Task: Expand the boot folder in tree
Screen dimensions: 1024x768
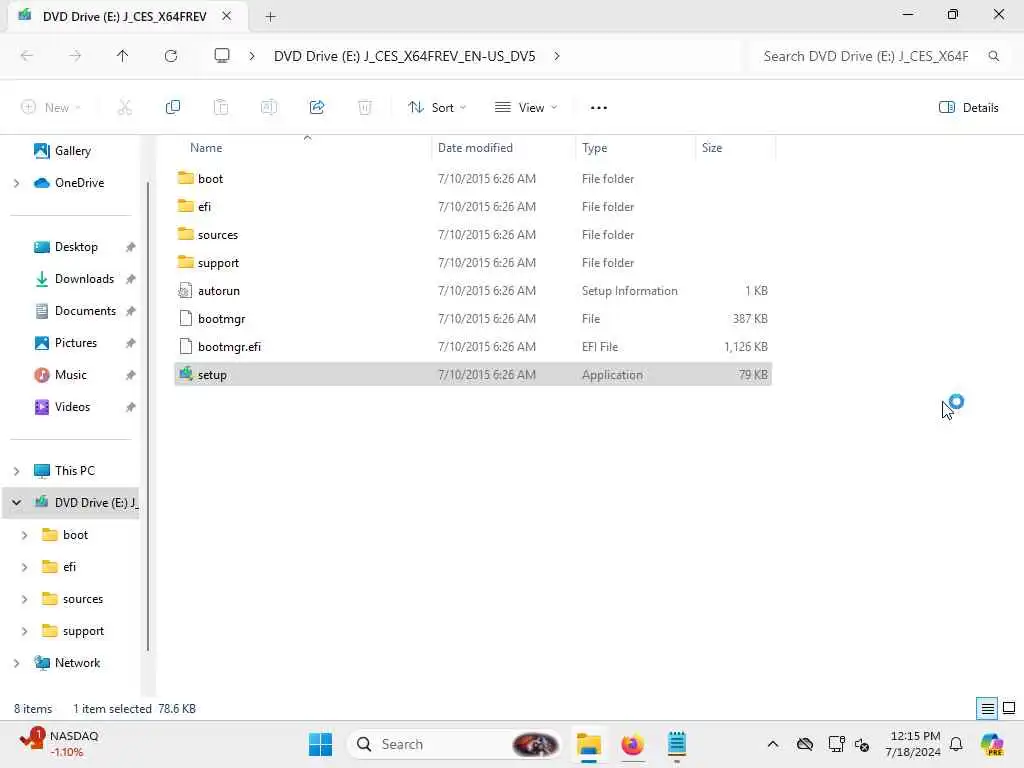Action: (25, 536)
